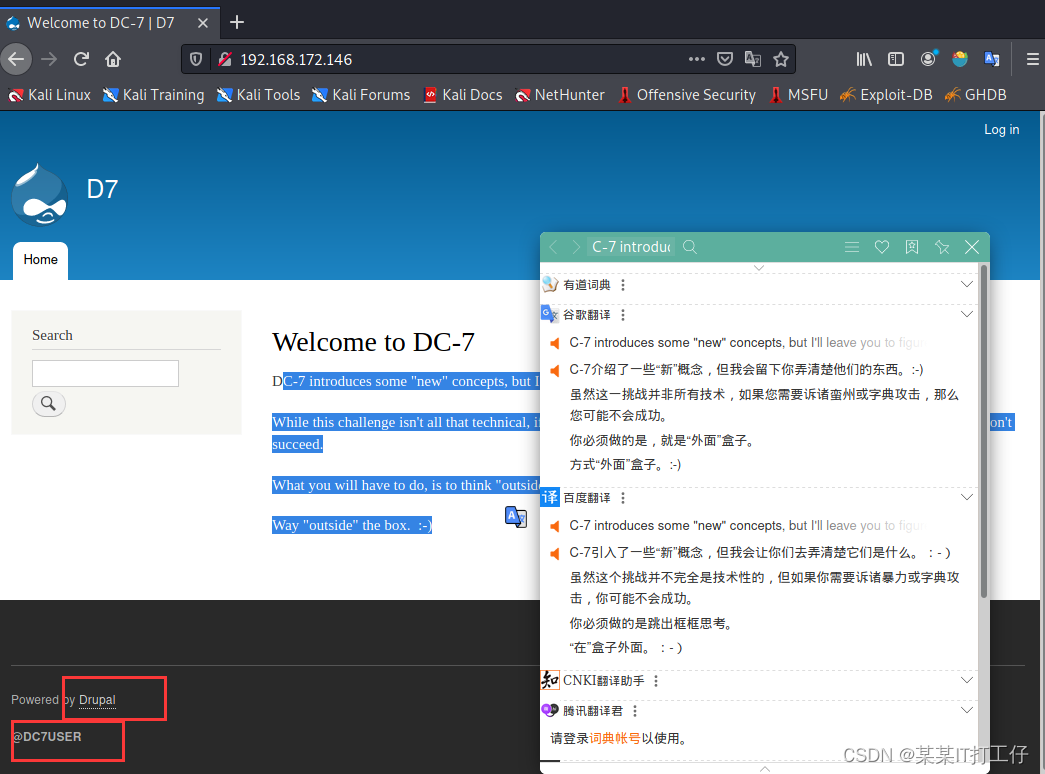Open the Firefox hamburger menu
1045x774 pixels.
(1032, 59)
